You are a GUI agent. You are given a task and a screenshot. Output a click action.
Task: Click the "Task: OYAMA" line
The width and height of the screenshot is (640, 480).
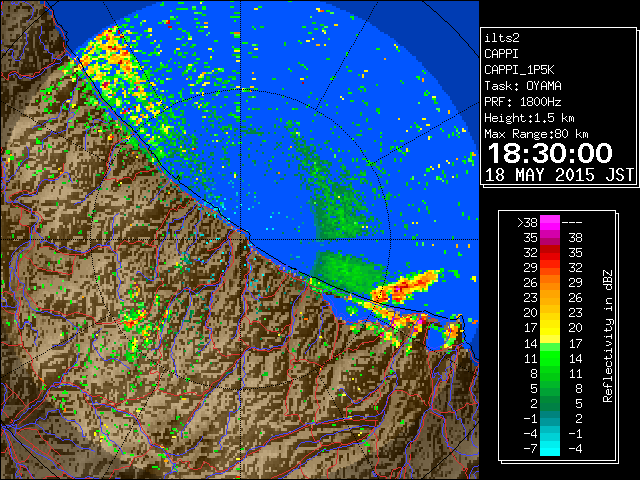point(523,86)
